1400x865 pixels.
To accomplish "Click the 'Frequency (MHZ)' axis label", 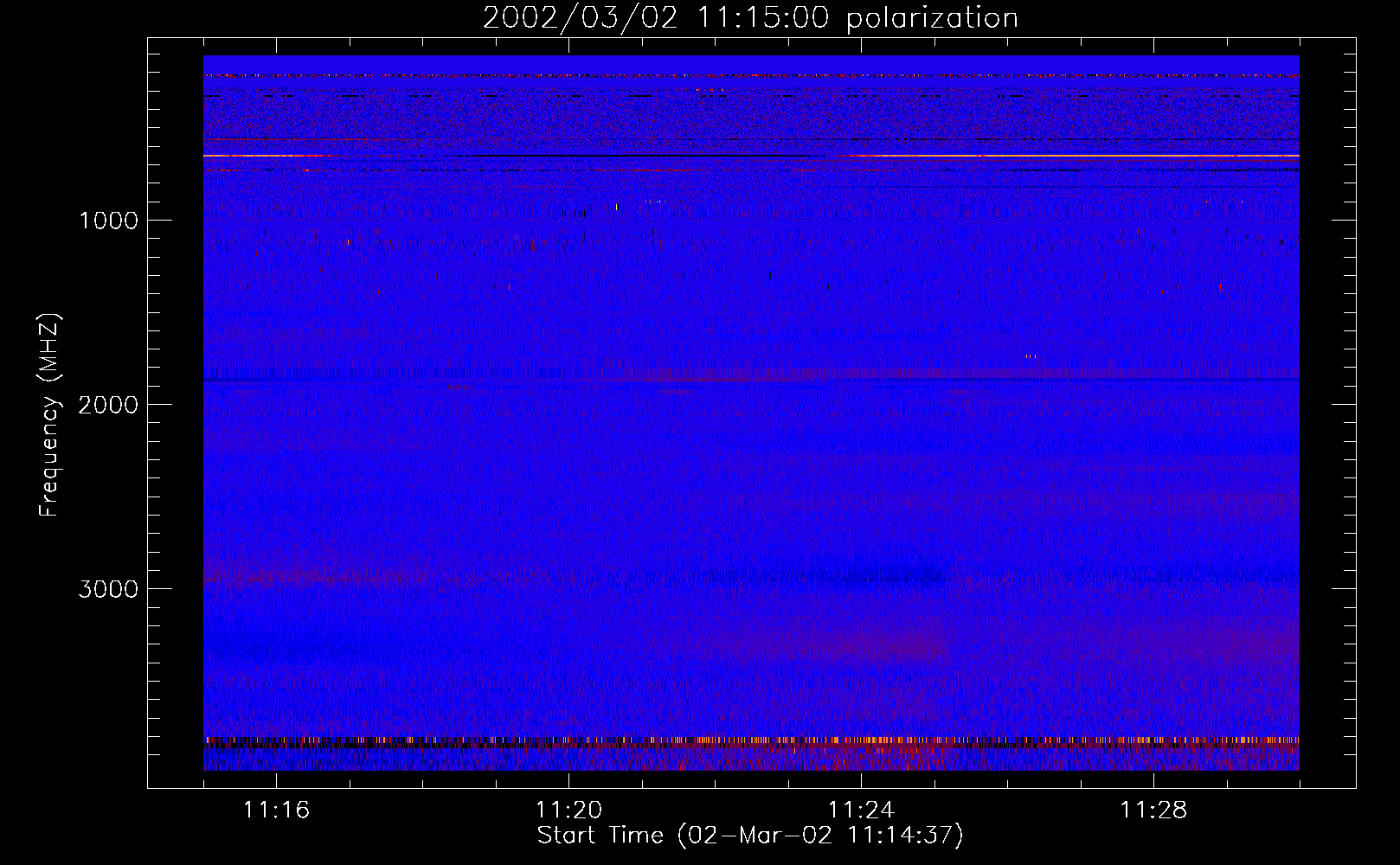I will click(49, 415).
